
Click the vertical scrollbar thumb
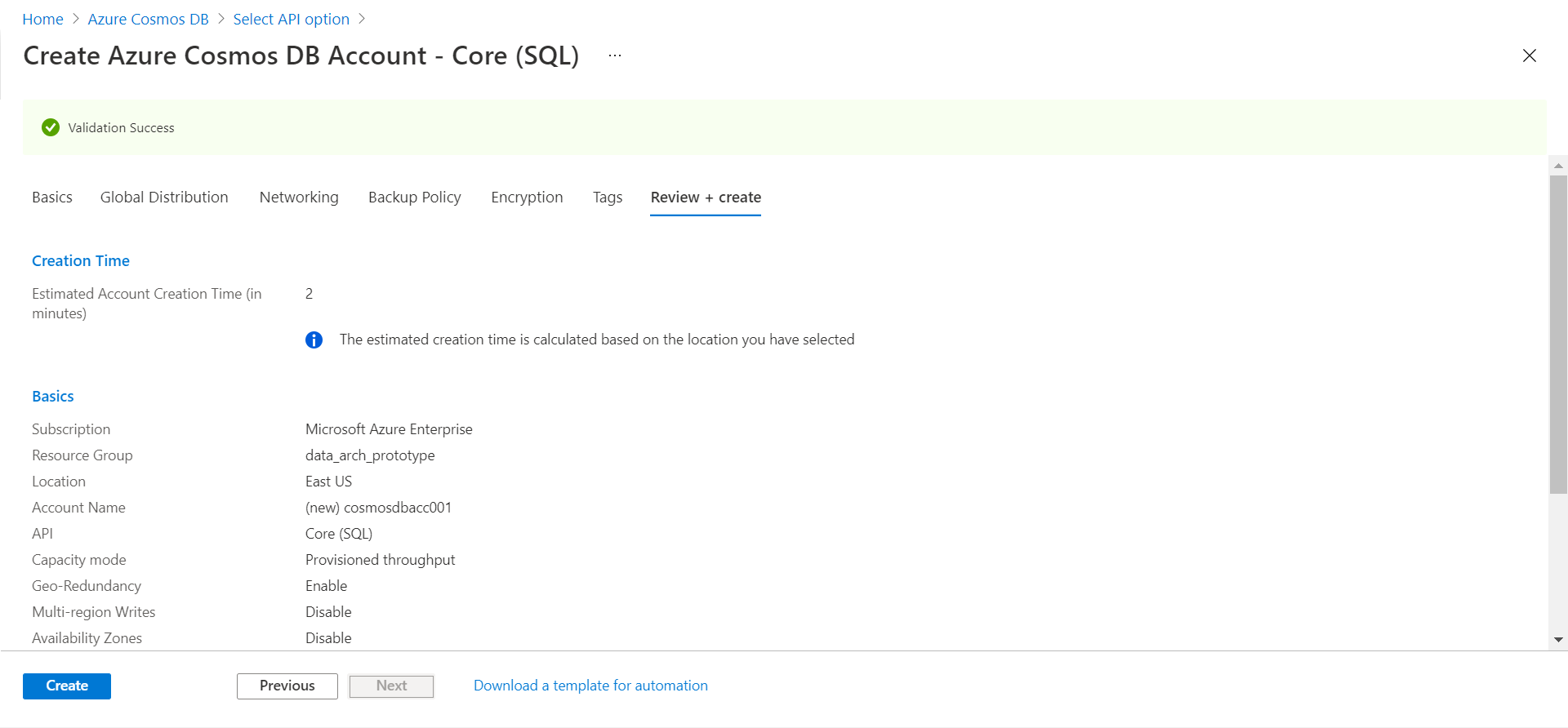(x=1558, y=335)
